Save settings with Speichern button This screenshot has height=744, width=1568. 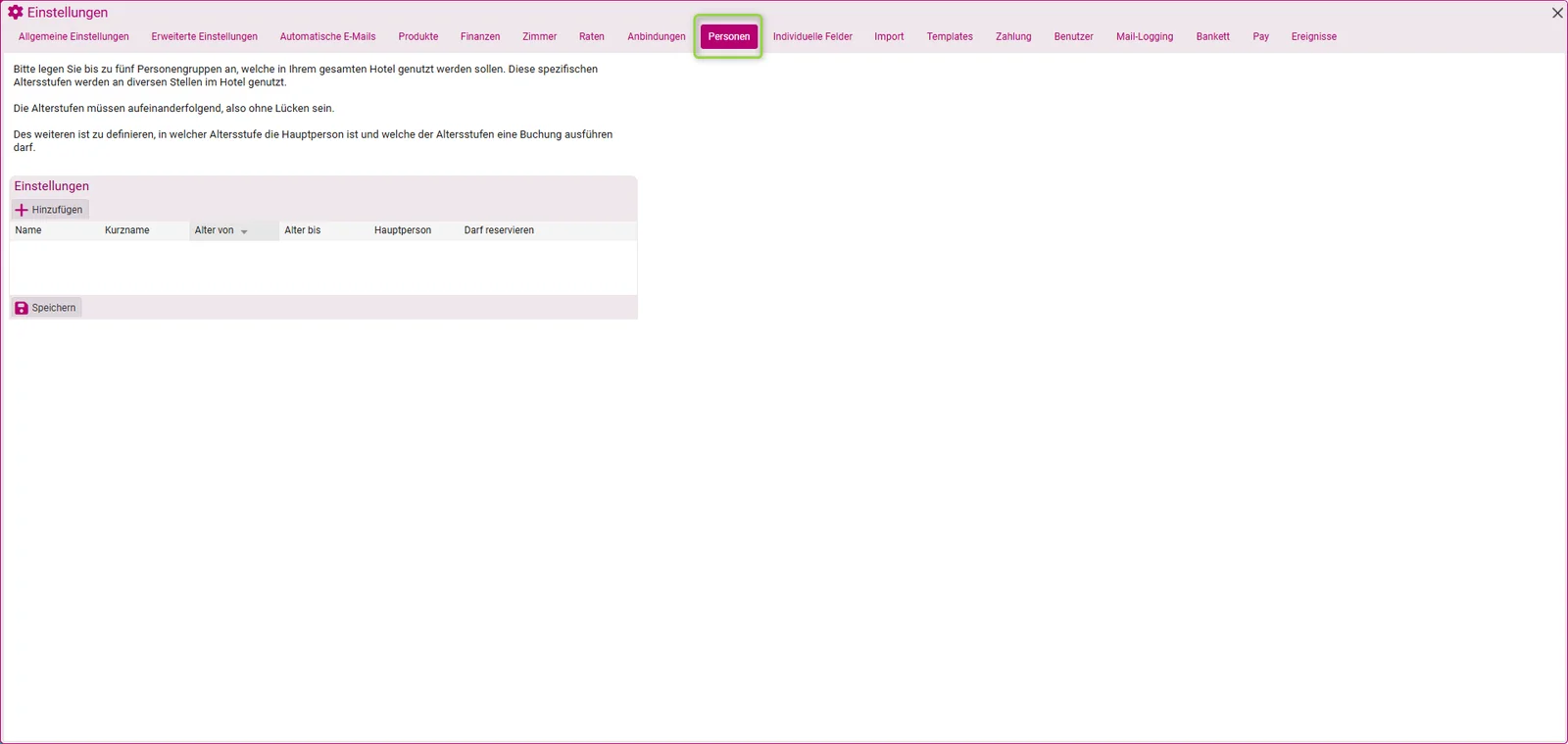pyautogui.click(x=46, y=308)
